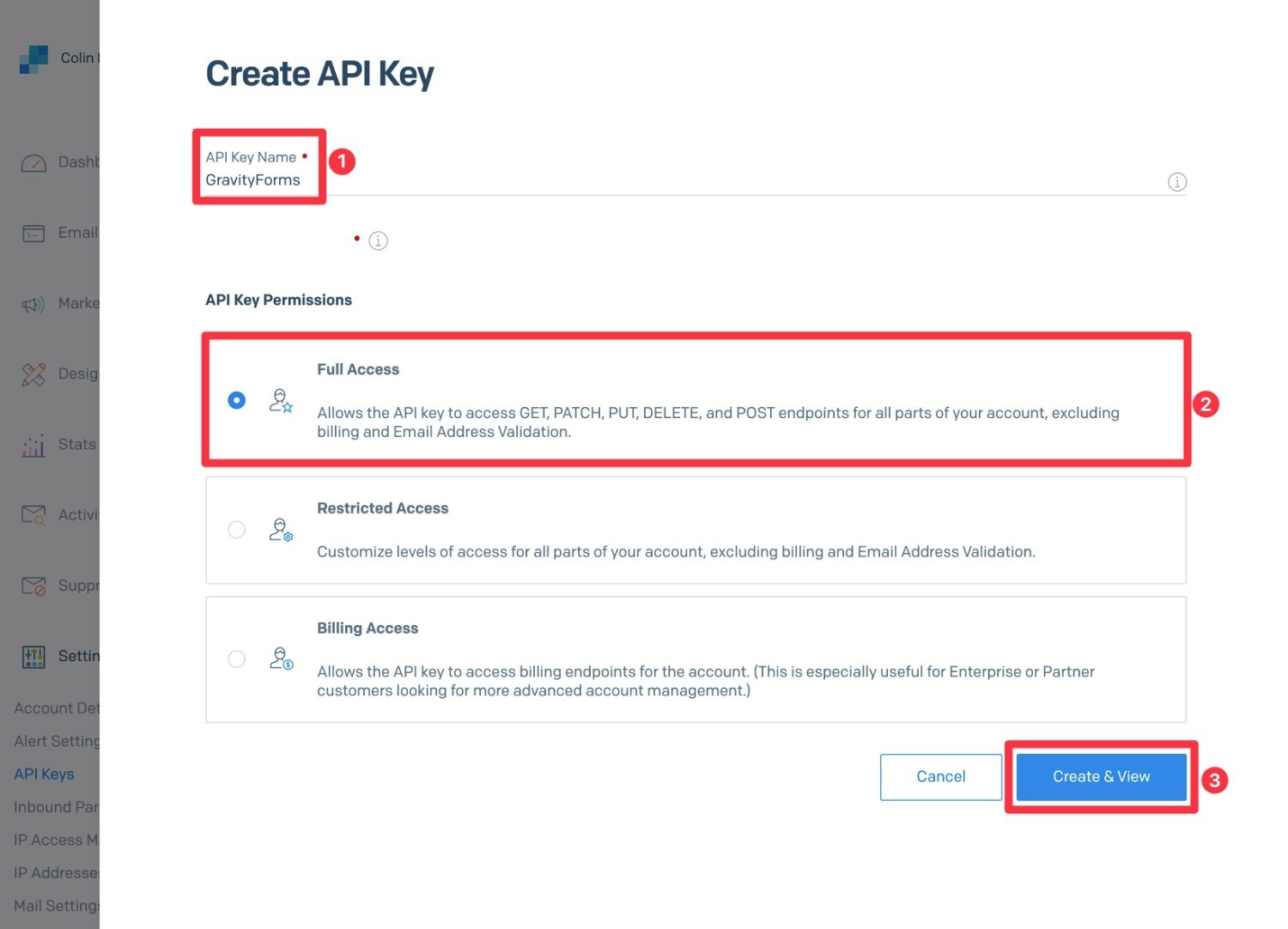Open IP Access Management in the sidebar
This screenshot has height=929, width=1288.
coord(57,841)
